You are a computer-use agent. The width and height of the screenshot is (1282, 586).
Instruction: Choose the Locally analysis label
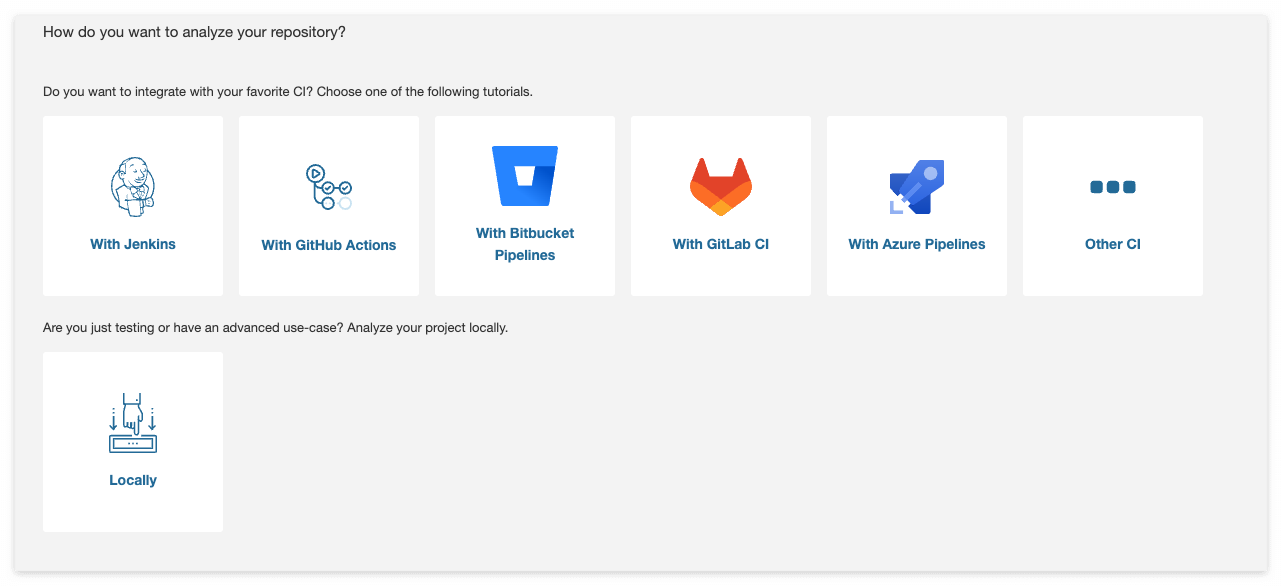(133, 480)
